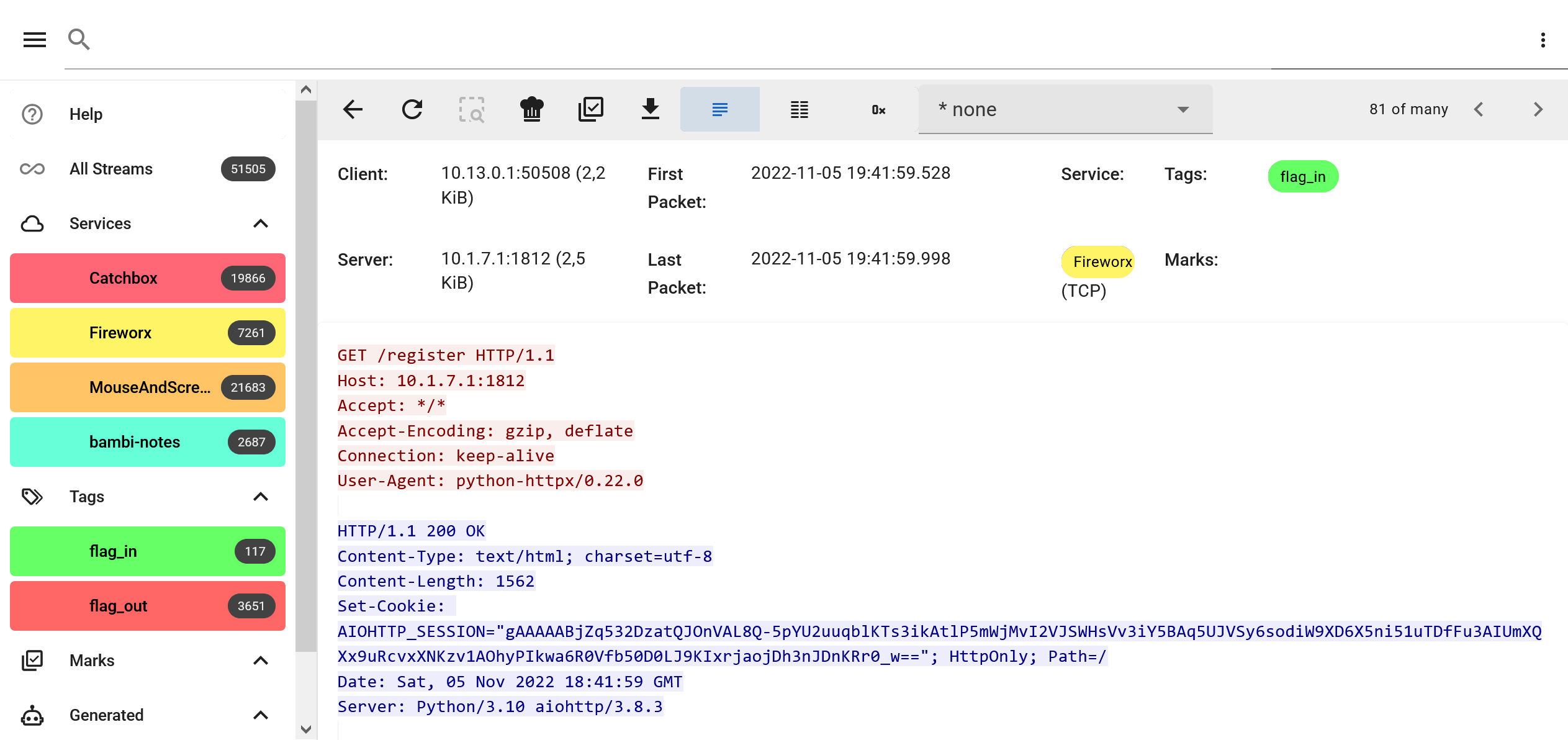
Task: Click the search magnifier icon
Action: pyautogui.click(x=79, y=40)
